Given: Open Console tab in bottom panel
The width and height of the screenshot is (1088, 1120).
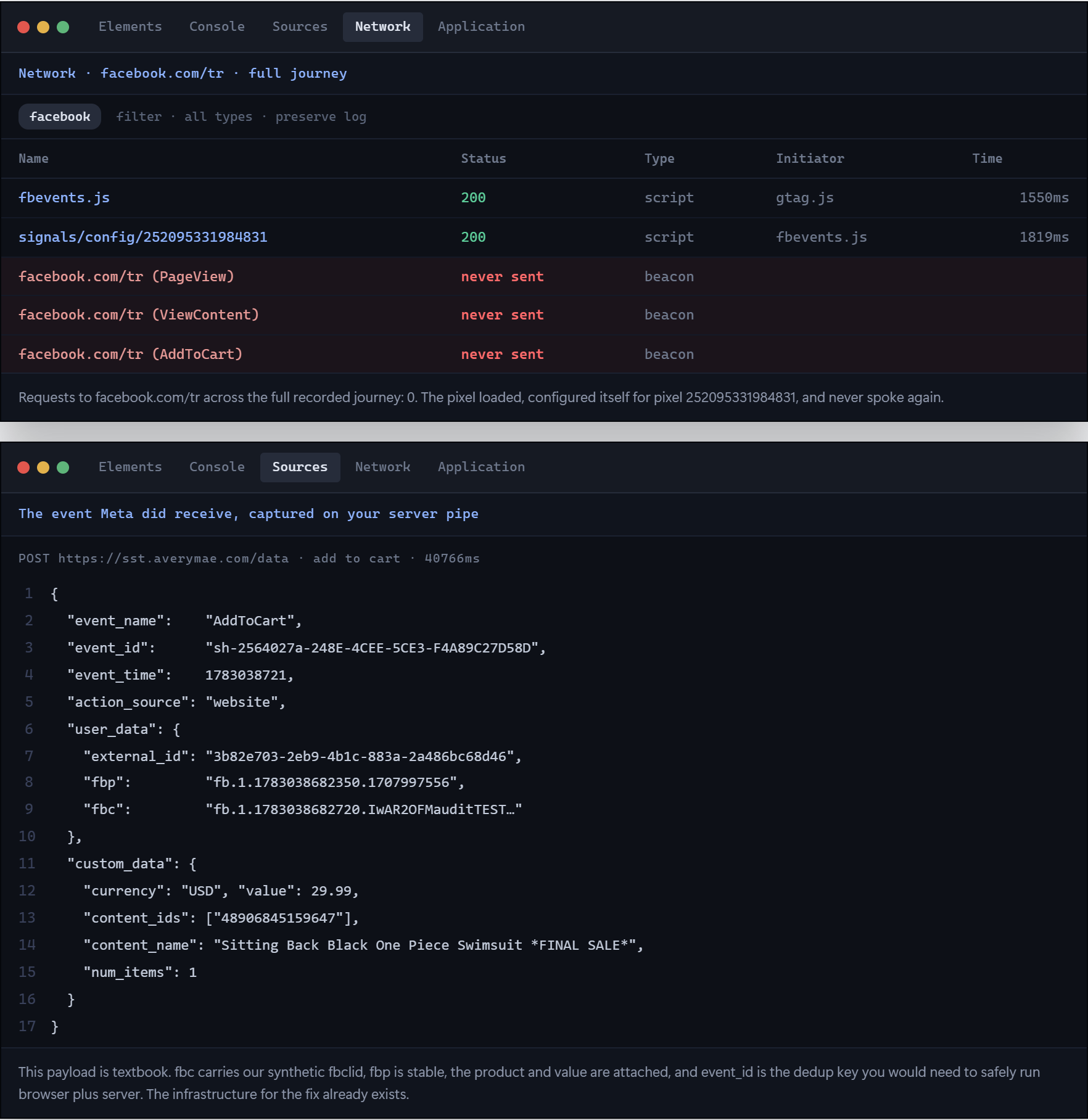Looking at the screenshot, I should (x=217, y=467).
